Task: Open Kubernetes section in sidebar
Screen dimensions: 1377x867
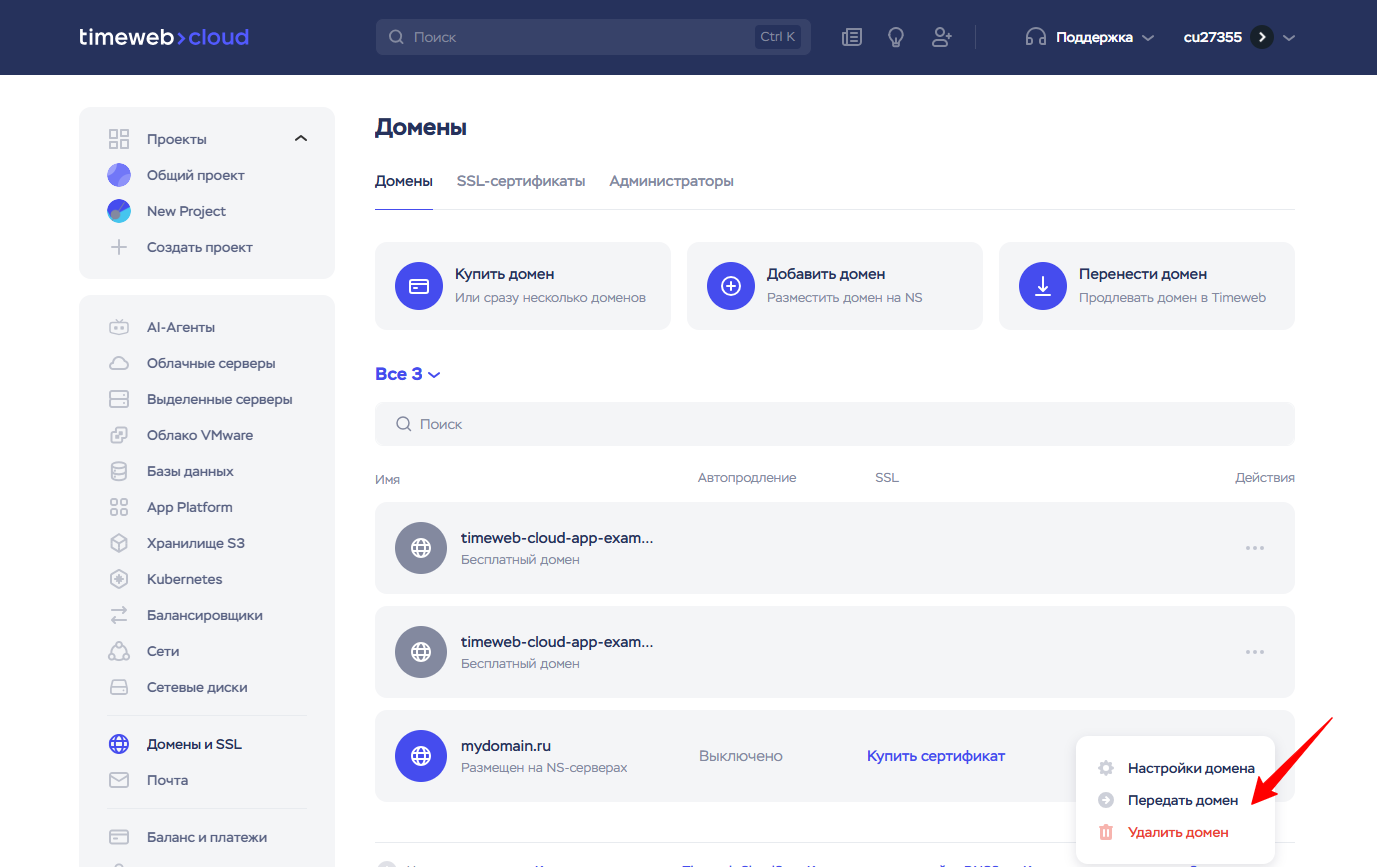Action: 184,579
